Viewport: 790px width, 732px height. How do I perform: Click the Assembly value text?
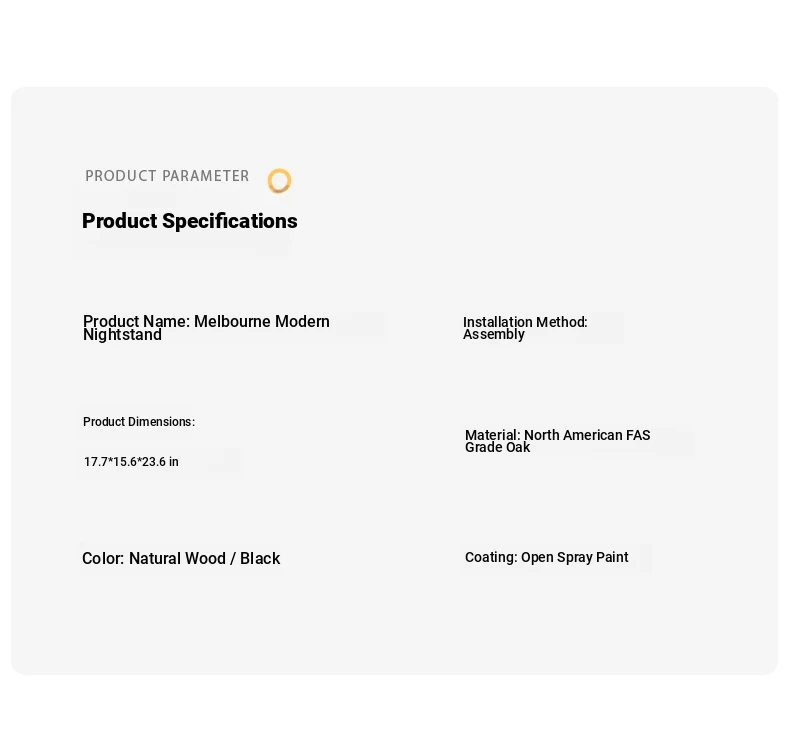tap(494, 335)
